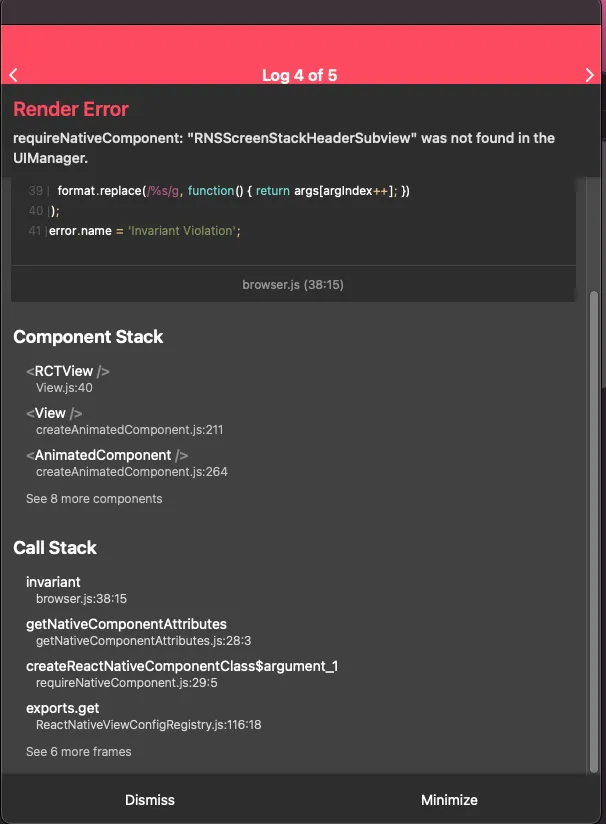Screen dimensions: 606x824
Task: Expand See 8 more components
Action: point(94,498)
